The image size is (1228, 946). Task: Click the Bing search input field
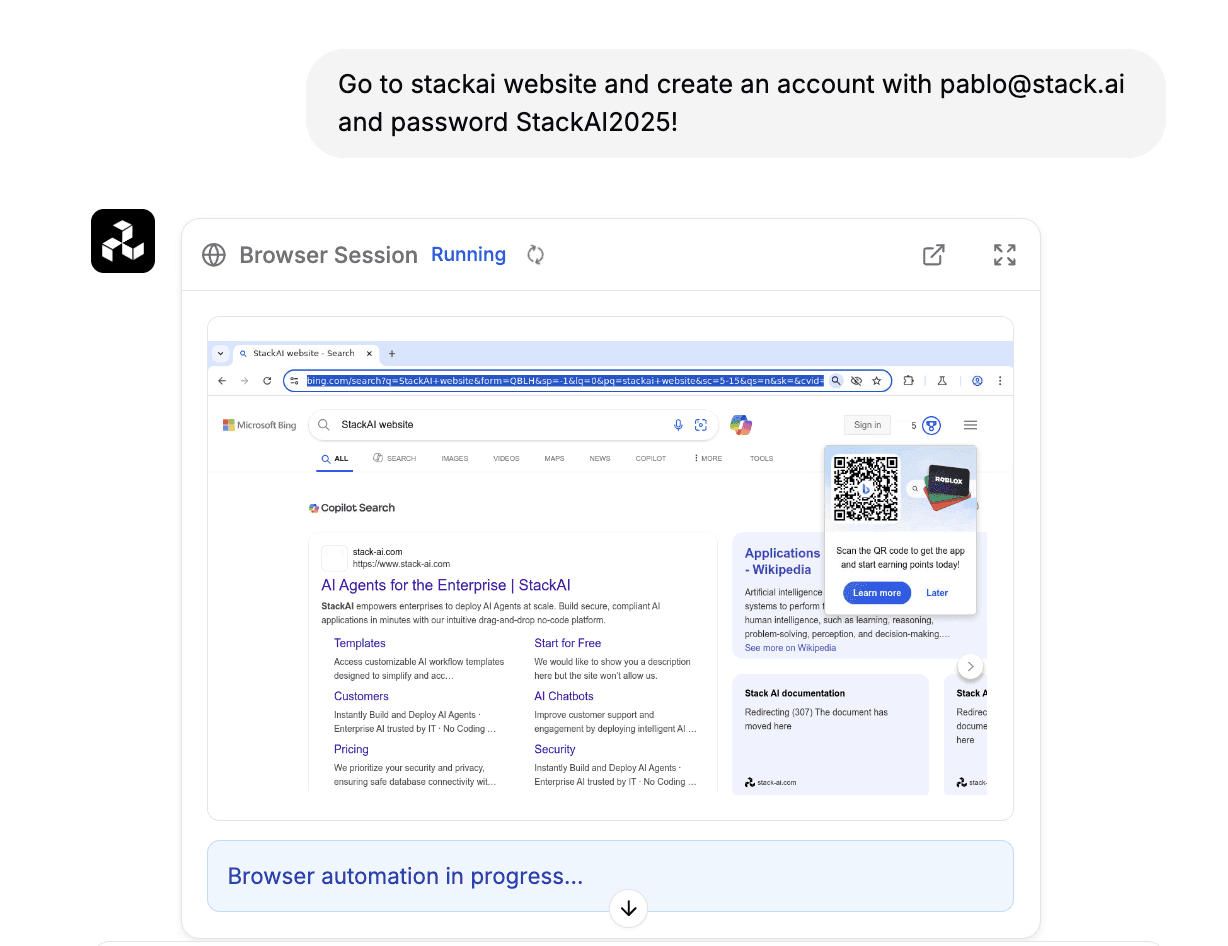click(x=513, y=425)
